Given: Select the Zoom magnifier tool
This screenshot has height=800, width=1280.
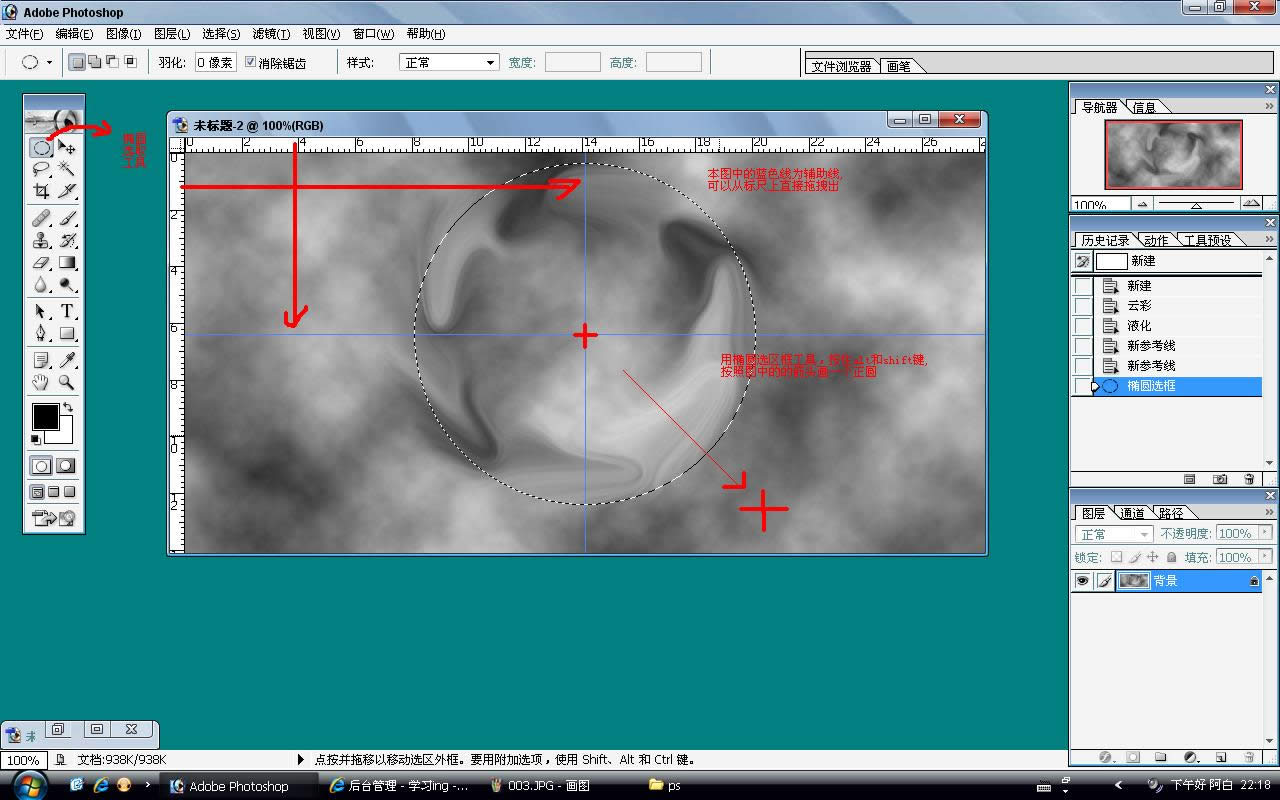Looking at the screenshot, I should point(67,382).
